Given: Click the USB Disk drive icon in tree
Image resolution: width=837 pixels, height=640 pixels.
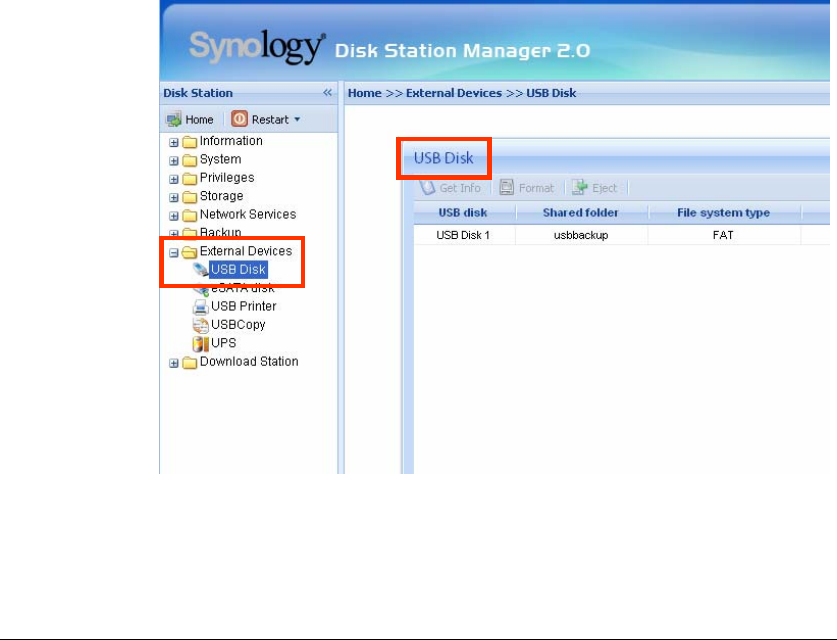Looking at the screenshot, I should [x=200, y=270].
